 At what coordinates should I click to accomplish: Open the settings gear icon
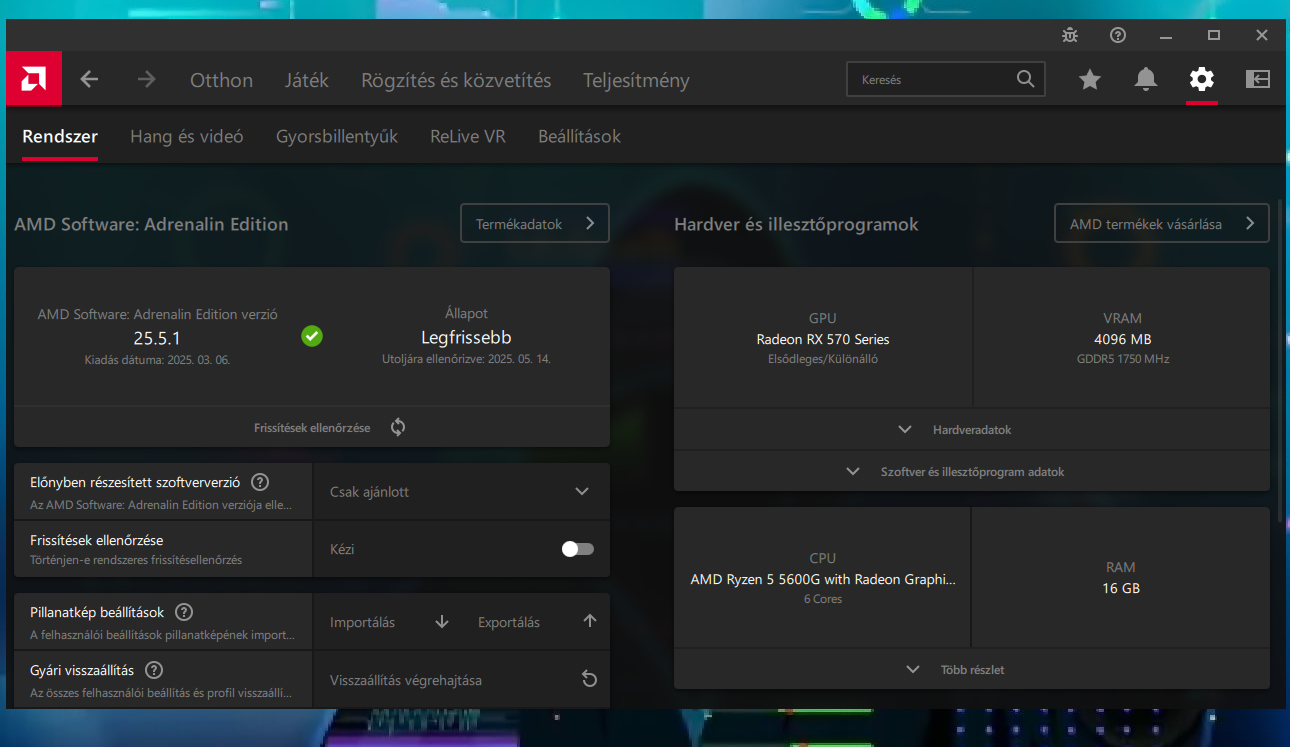[x=1201, y=79]
